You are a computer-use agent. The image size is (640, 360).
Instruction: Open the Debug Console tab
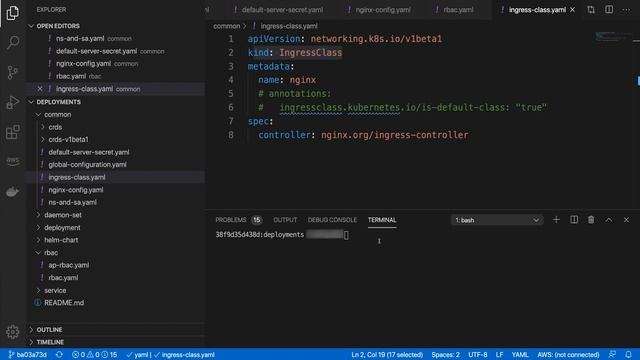click(x=332, y=220)
